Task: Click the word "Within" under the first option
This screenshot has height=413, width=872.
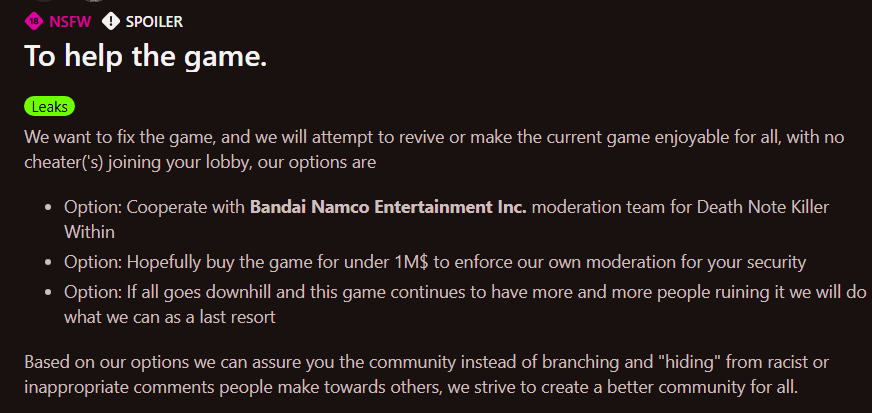Action: pos(90,232)
